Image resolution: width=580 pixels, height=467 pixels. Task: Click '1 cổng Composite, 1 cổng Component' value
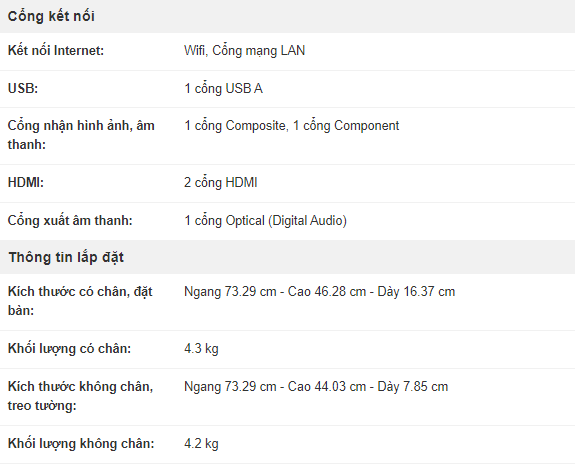coord(292,126)
